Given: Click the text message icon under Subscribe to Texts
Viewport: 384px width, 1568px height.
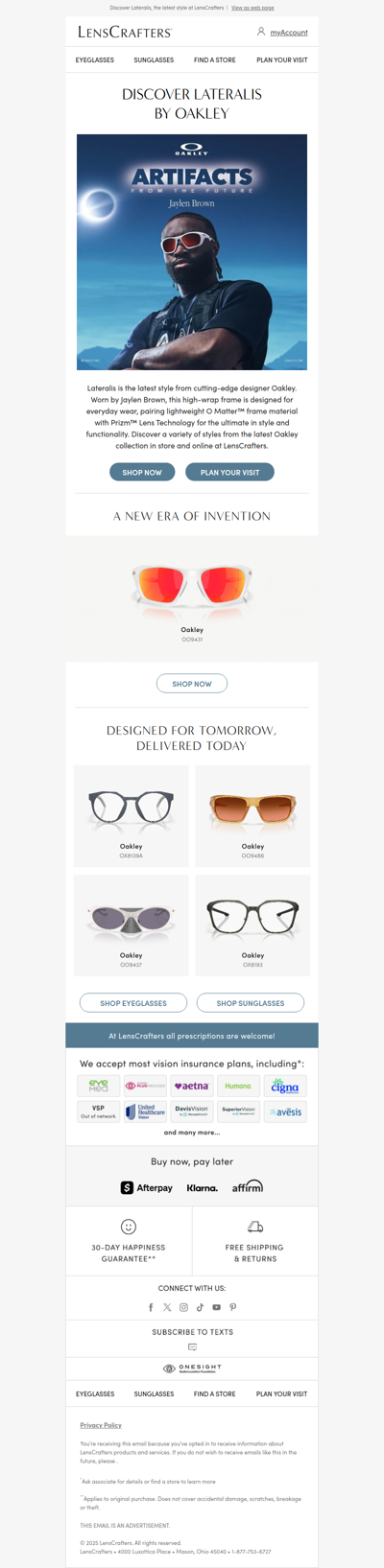Looking at the screenshot, I should pos(192,1346).
